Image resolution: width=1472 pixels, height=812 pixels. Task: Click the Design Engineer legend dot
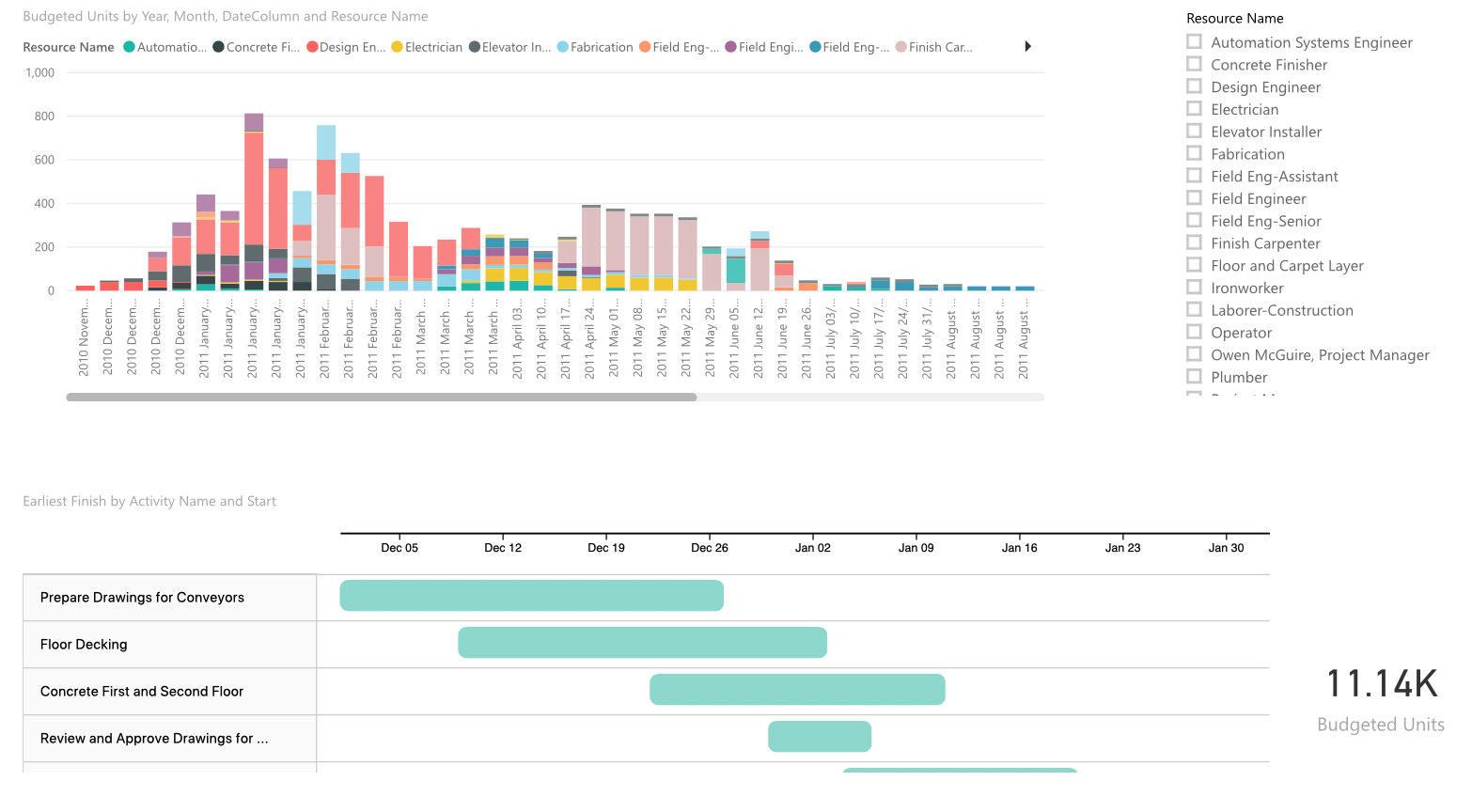click(x=312, y=47)
